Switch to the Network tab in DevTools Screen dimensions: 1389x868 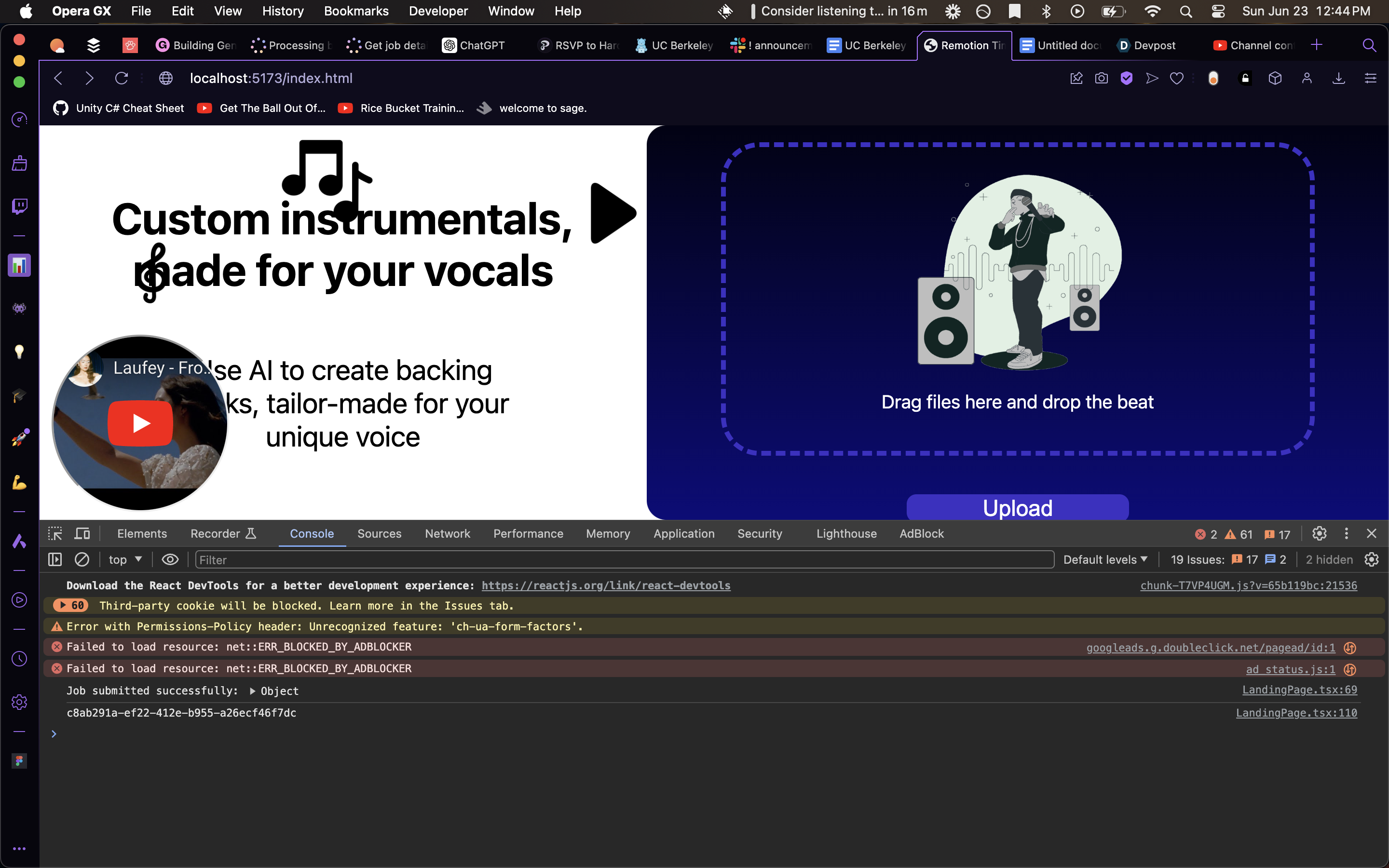447,533
